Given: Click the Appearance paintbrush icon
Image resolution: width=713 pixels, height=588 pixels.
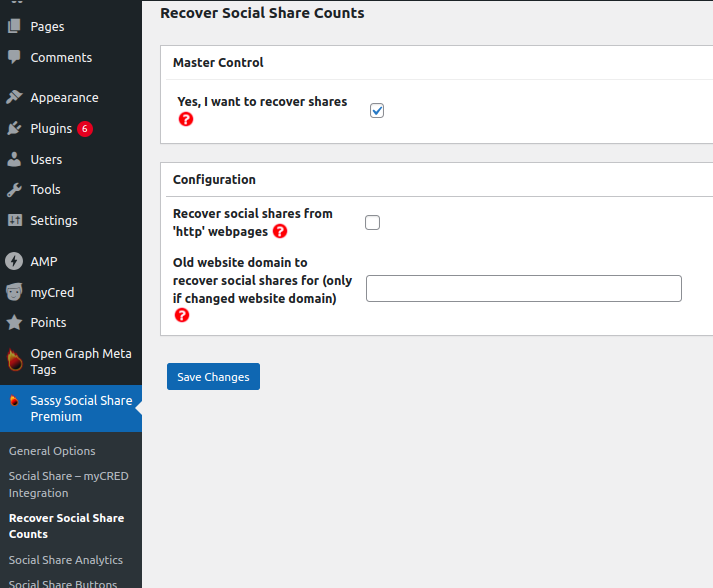Looking at the screenshot, I should point(14,97).
